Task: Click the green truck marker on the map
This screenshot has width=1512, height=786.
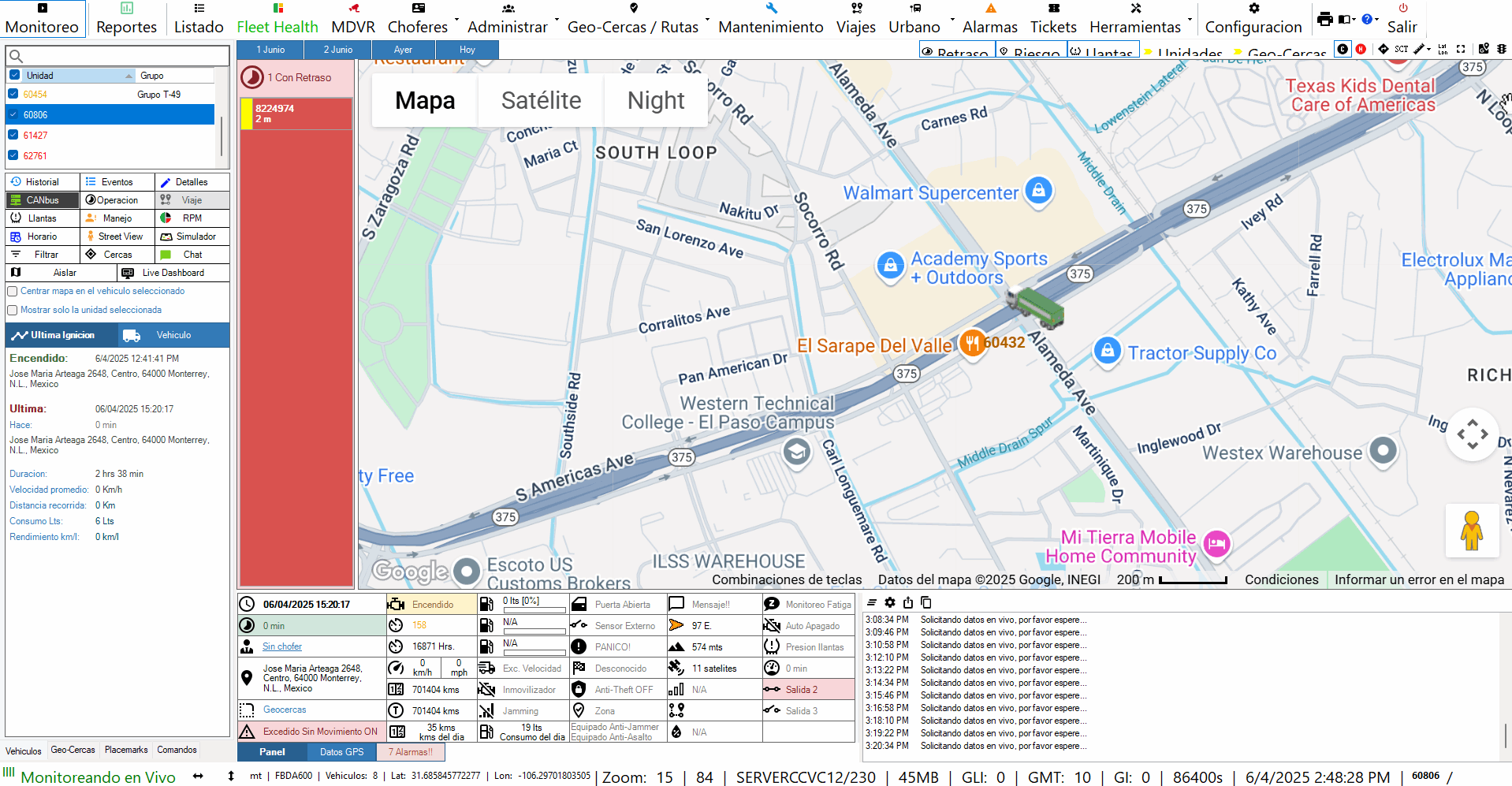Action: 1035,307
